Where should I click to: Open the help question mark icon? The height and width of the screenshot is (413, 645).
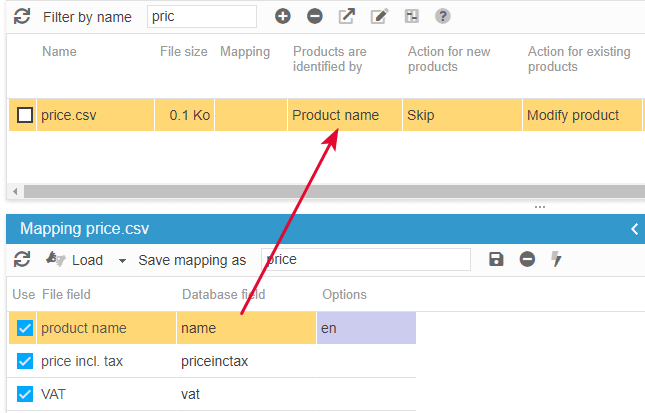(442, 17)
